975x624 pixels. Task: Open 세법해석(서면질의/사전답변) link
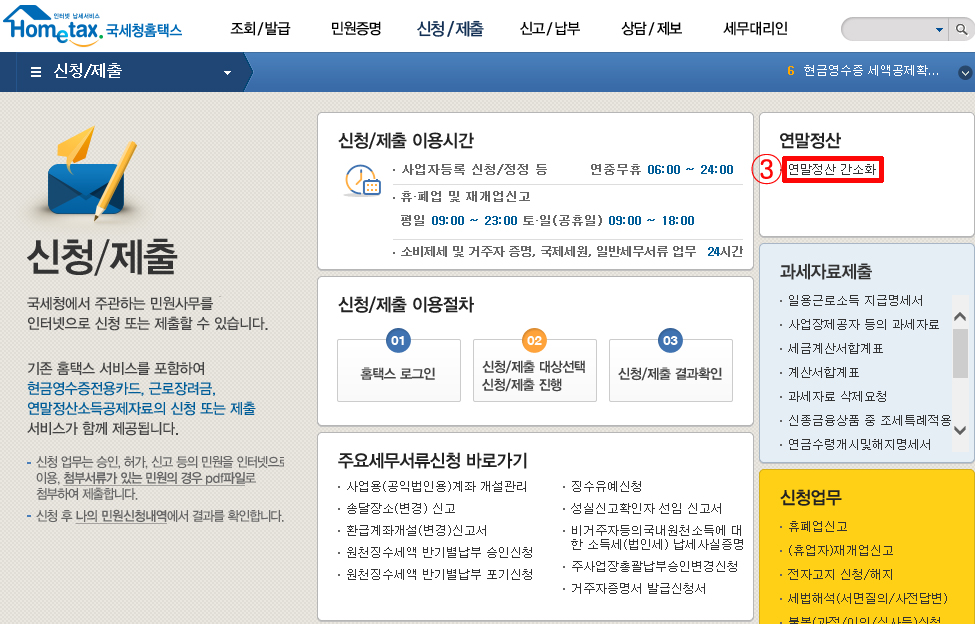click(x=867, y=599)
